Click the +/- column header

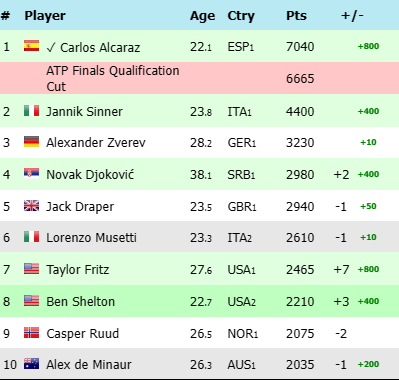point(352,16)
